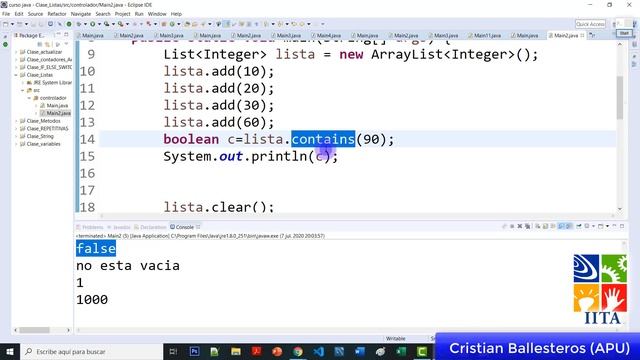The width and height of the screenshot is (640, 360).
Task: Click the Terminate button in console toolbar
Action: [x=512, y=226]
